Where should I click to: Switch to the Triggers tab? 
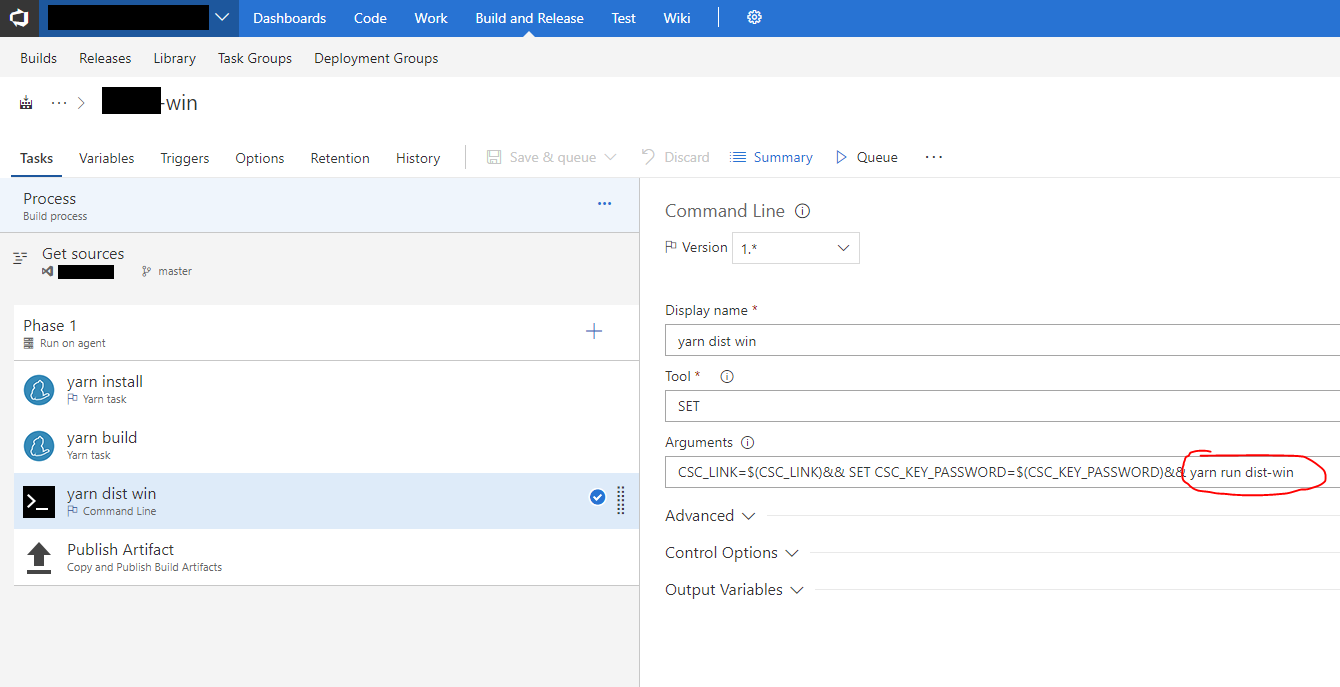click(185, 158)
